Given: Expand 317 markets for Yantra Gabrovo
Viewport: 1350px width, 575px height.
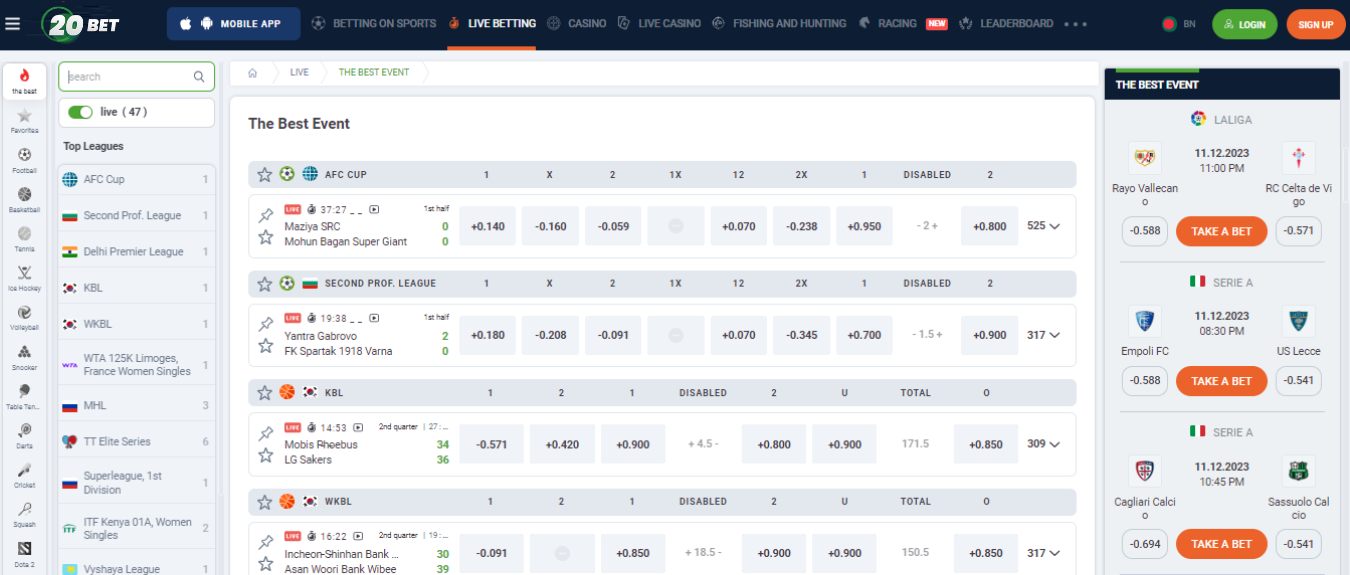Looking at the screenshot, I should coord(1044,335).
